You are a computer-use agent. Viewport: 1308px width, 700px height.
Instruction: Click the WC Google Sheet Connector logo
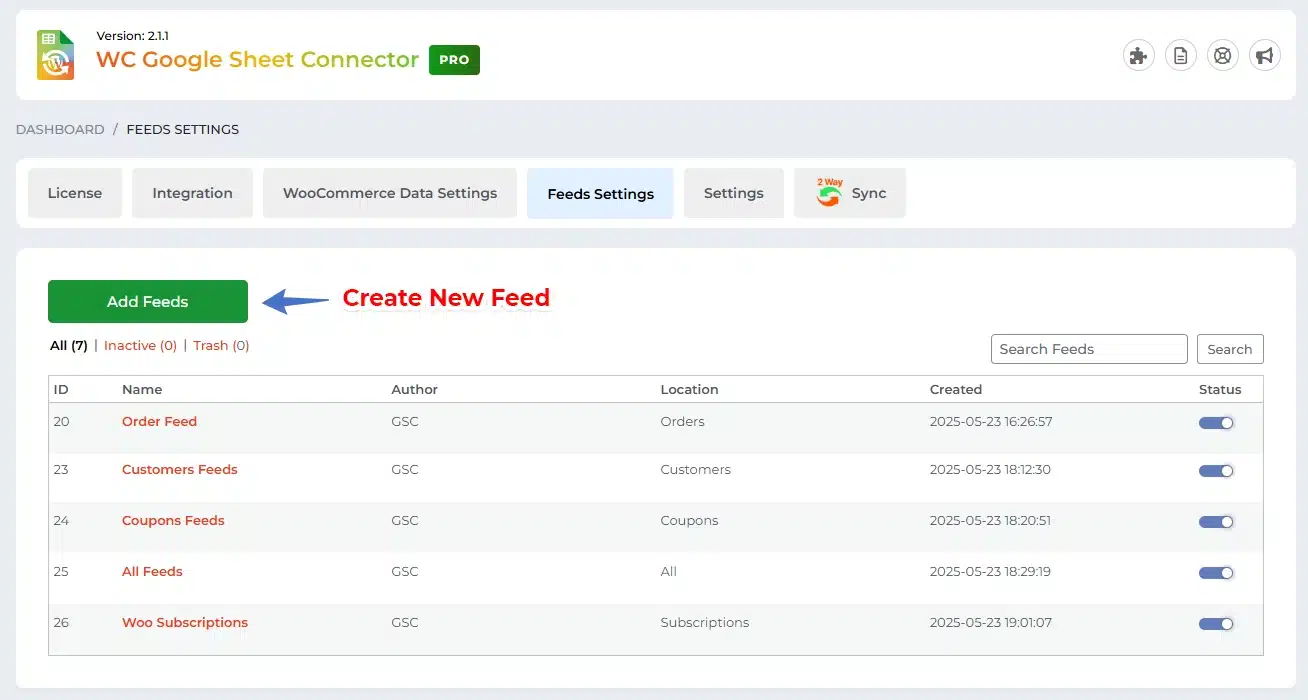tap(56, 55)
